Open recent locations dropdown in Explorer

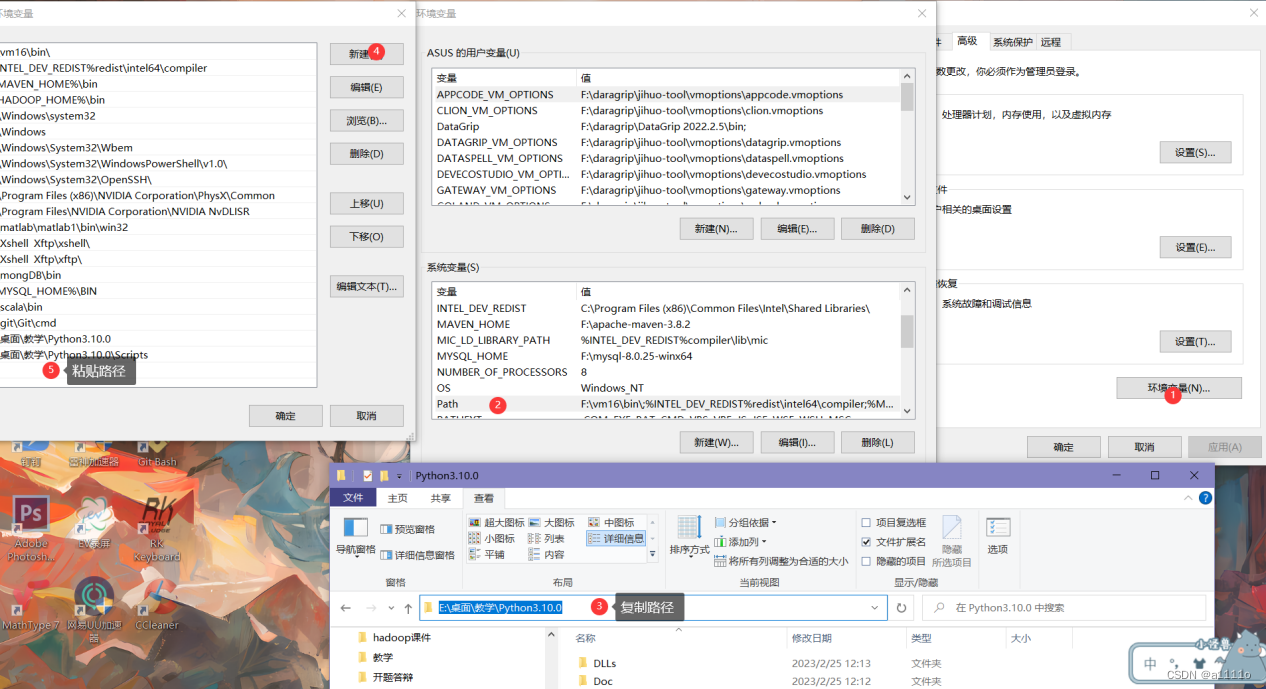(x=390, y=608)
